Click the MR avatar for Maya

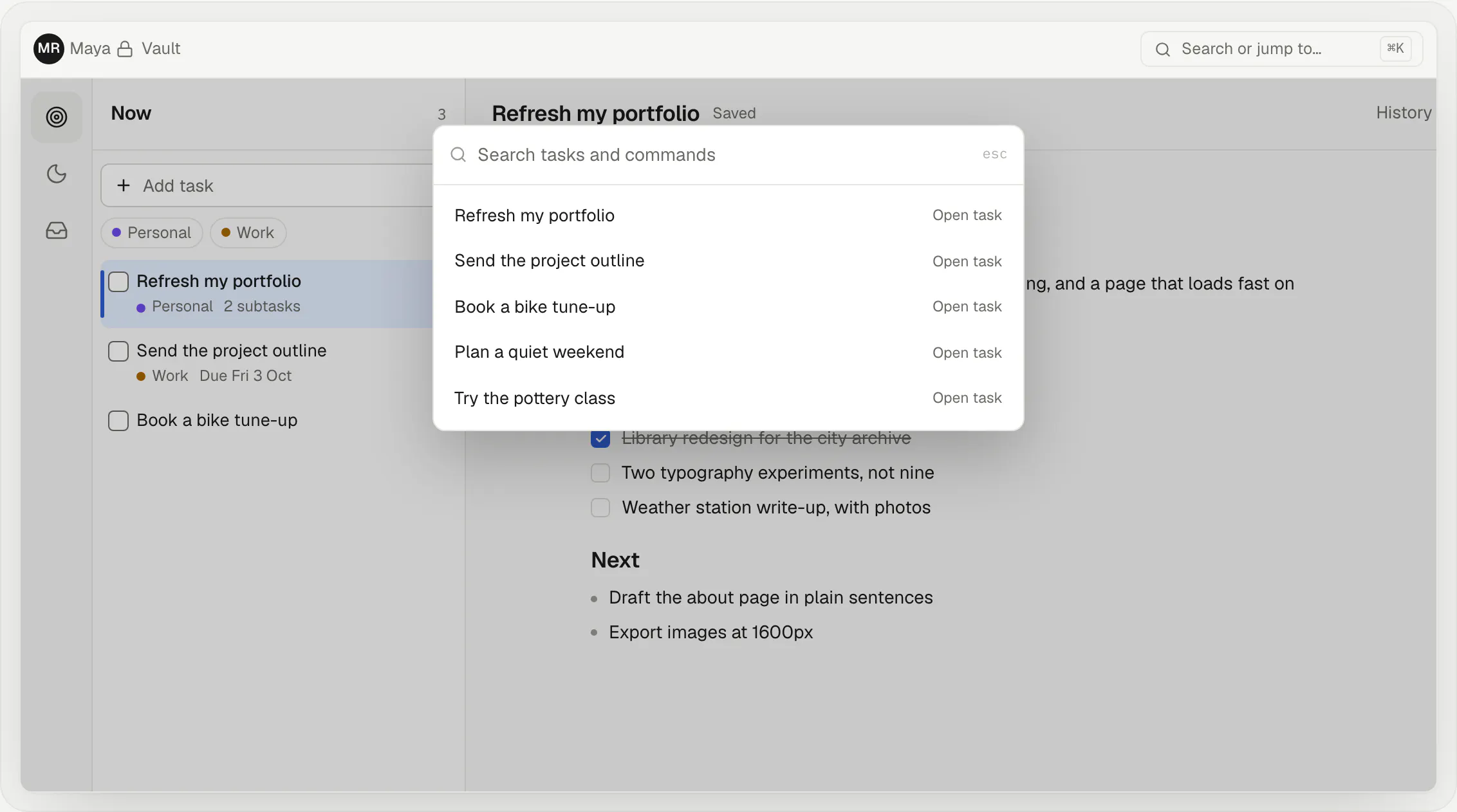click(x=49, y=49)
